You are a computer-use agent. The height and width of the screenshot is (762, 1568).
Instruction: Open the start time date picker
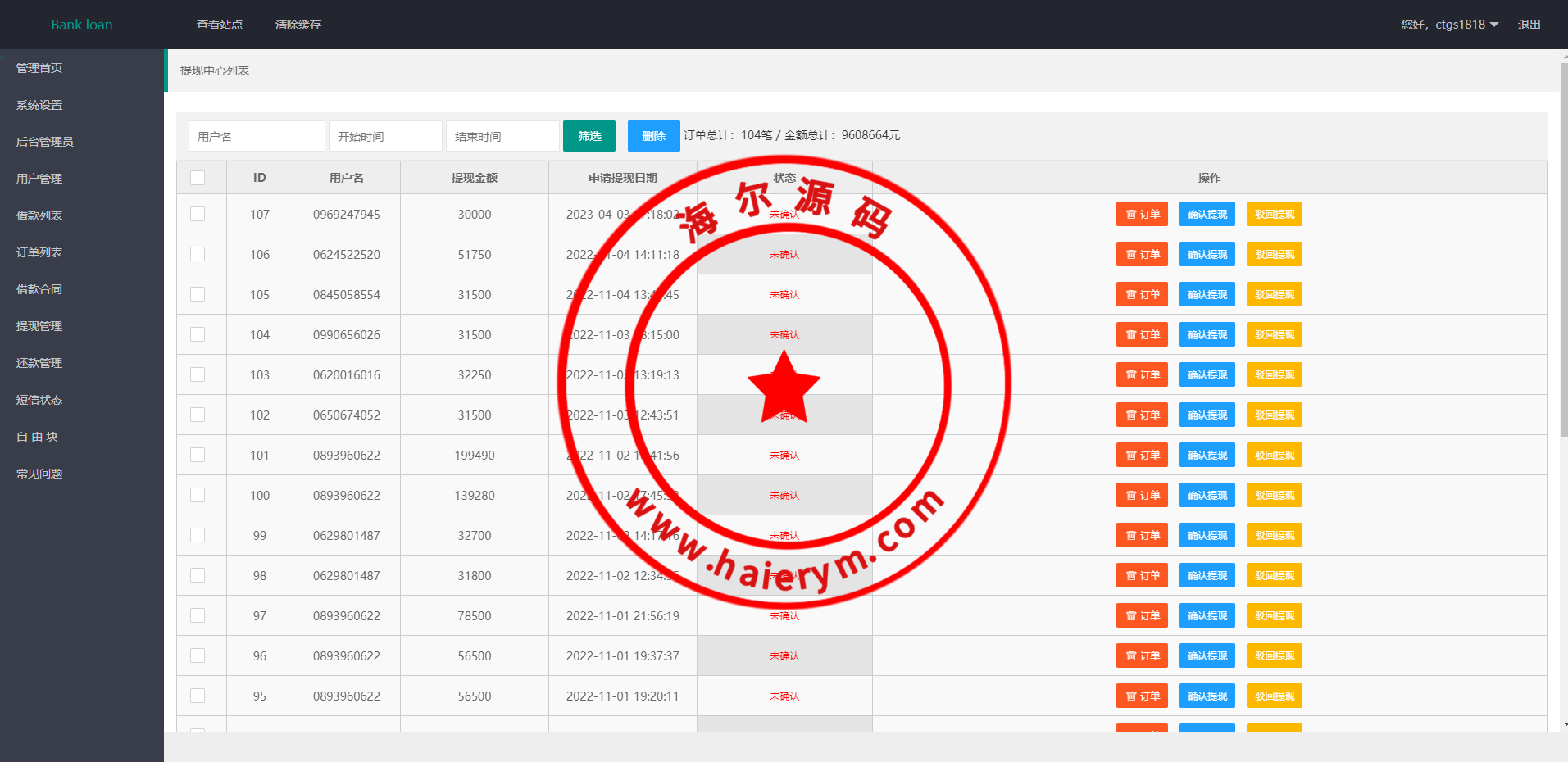tap(385, 136)
